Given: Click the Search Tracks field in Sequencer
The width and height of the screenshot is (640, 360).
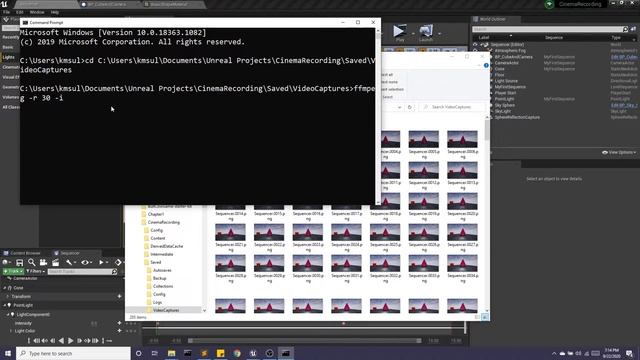Looking at the screenshot, I should [x=82, y=271].
